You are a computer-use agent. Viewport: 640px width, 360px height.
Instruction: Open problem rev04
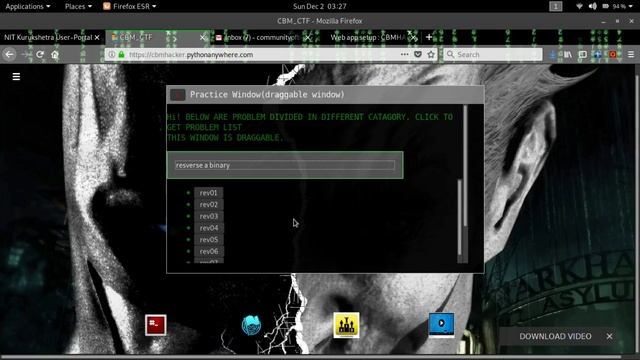209,228
